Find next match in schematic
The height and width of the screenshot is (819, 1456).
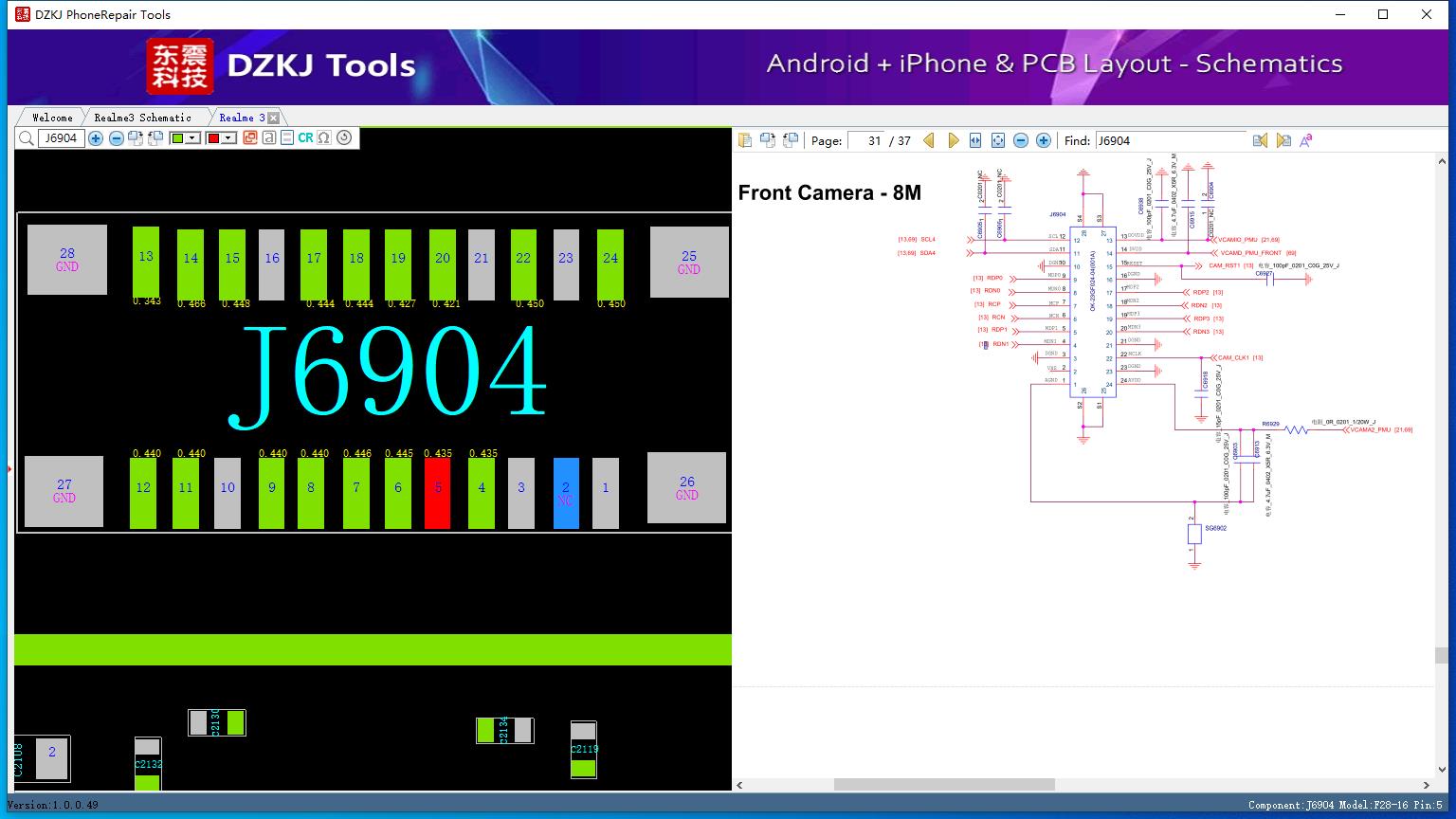pos(1283,140)
